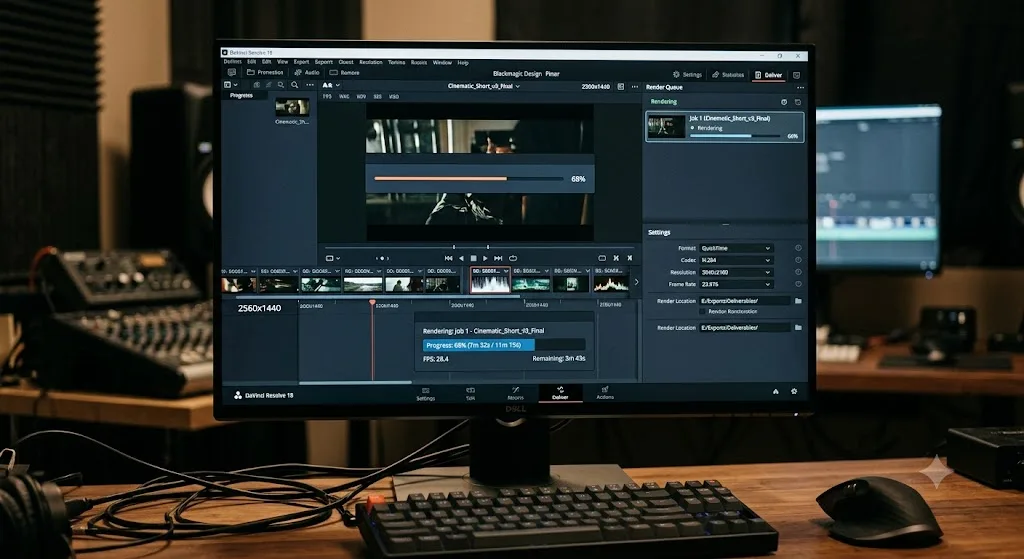Click the square icon beside the clock icon
This screenshot has width=1024, height=559.
(797, 102)
